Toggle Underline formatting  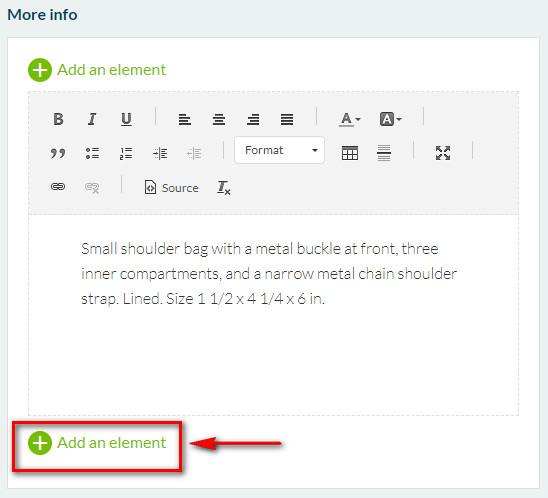[126, 119]
